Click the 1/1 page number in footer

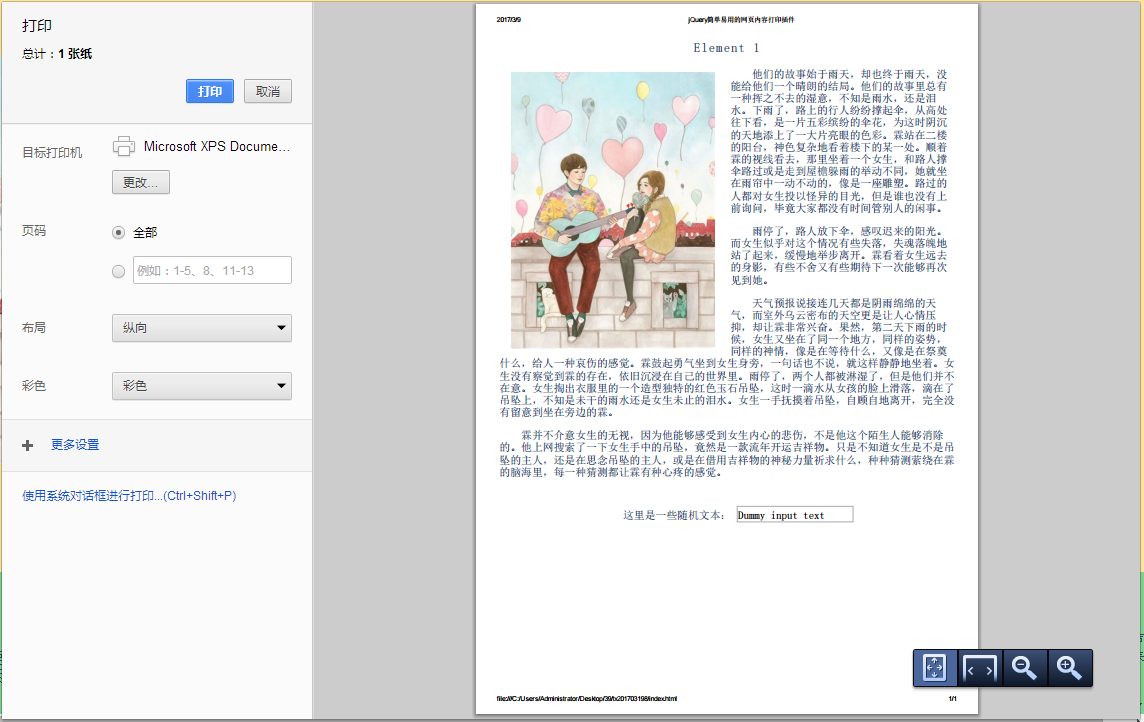[952, 699]
